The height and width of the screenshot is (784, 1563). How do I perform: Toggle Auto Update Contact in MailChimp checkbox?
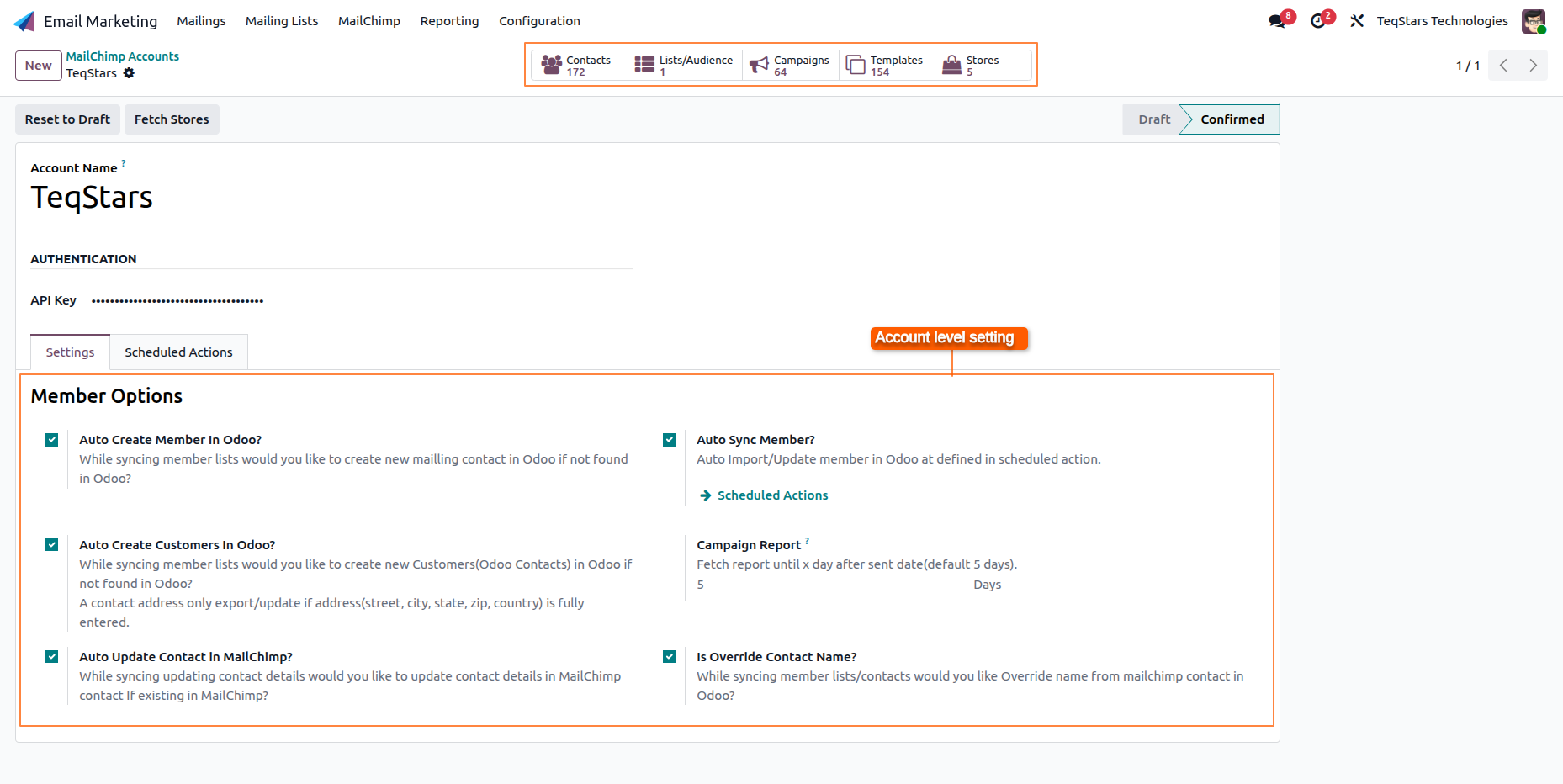(52, 657)
